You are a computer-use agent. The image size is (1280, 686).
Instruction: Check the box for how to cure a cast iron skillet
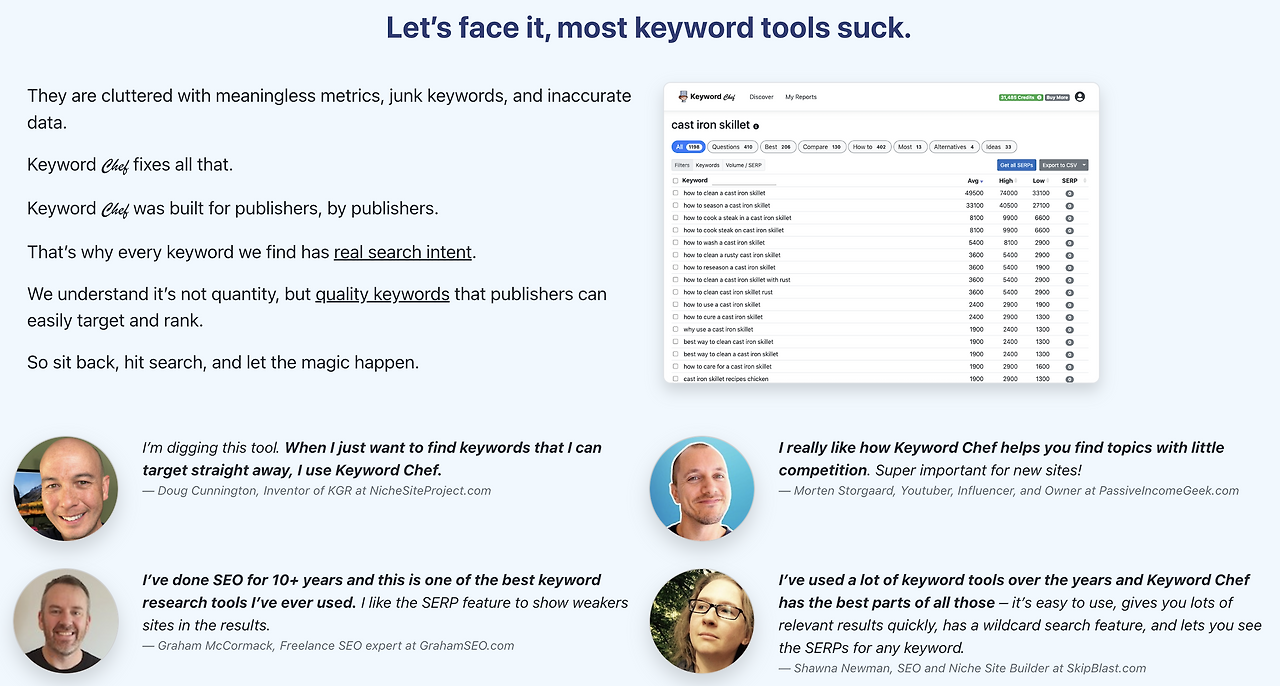click(x=675, y=317)
